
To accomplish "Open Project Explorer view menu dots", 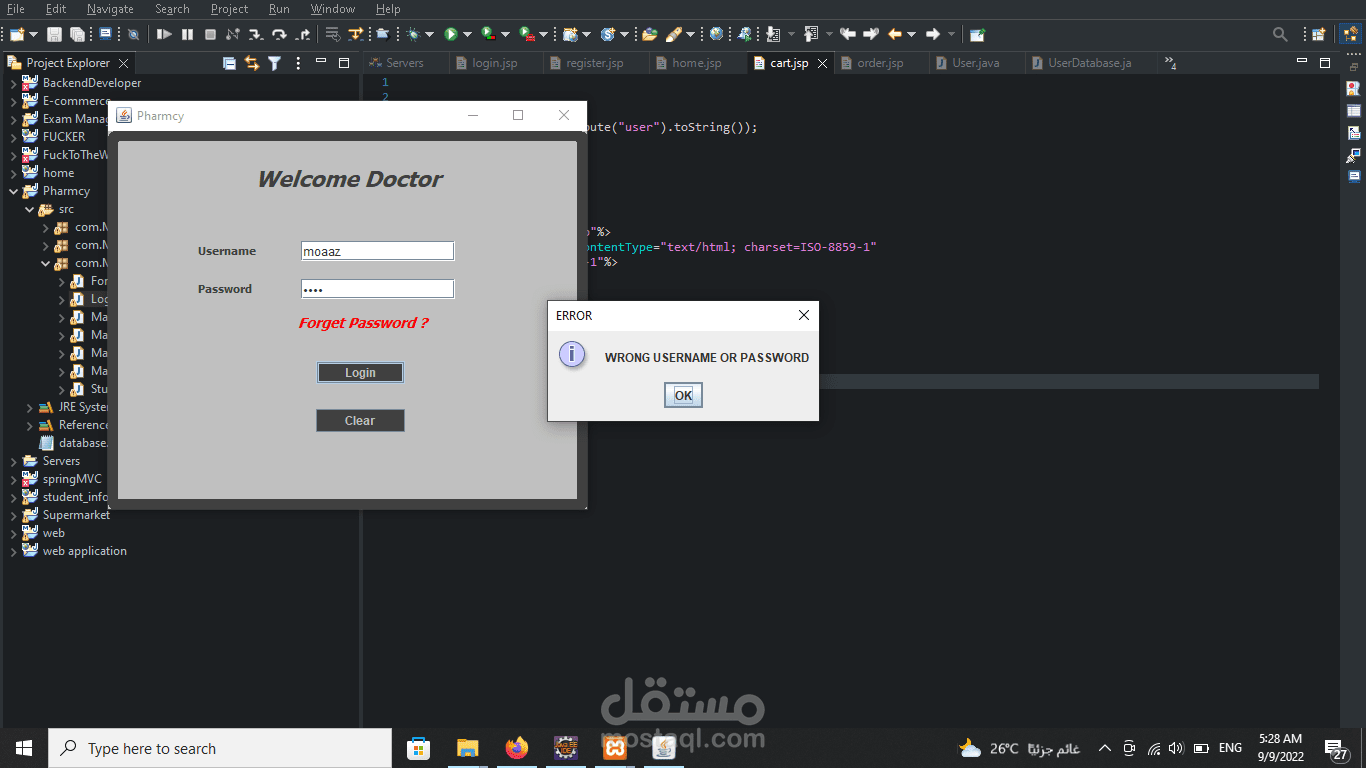I will click(x=298, y=63).
